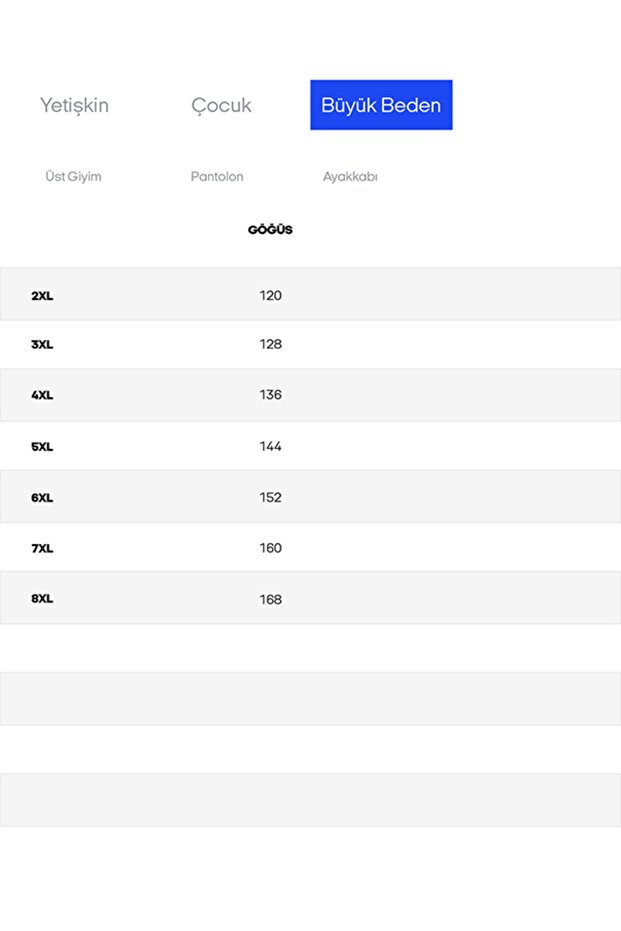Click the 152 measurement value
The height and width of the screenshot is (931, 621).
click(270, 498)
